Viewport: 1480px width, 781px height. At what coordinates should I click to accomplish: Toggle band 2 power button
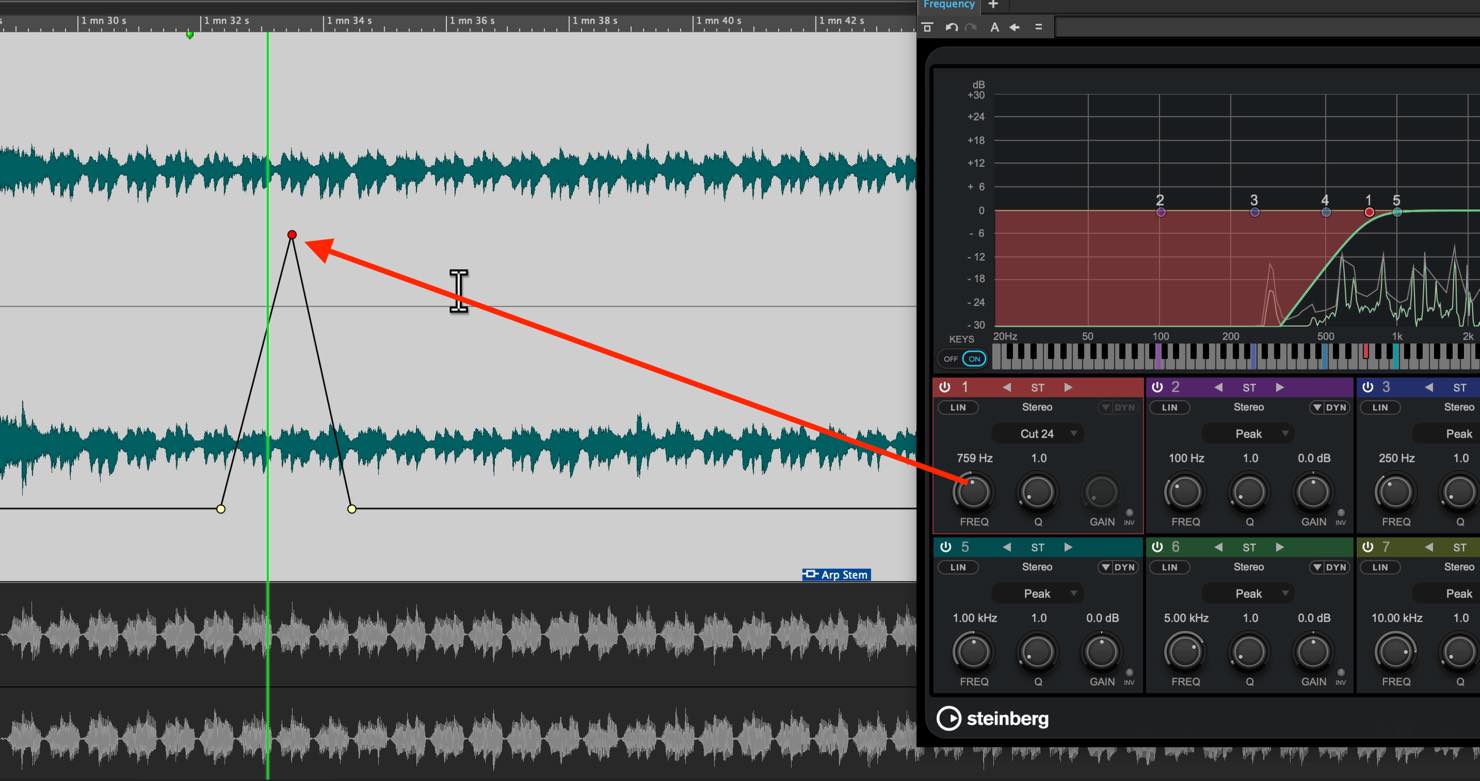pos(1157,387)
